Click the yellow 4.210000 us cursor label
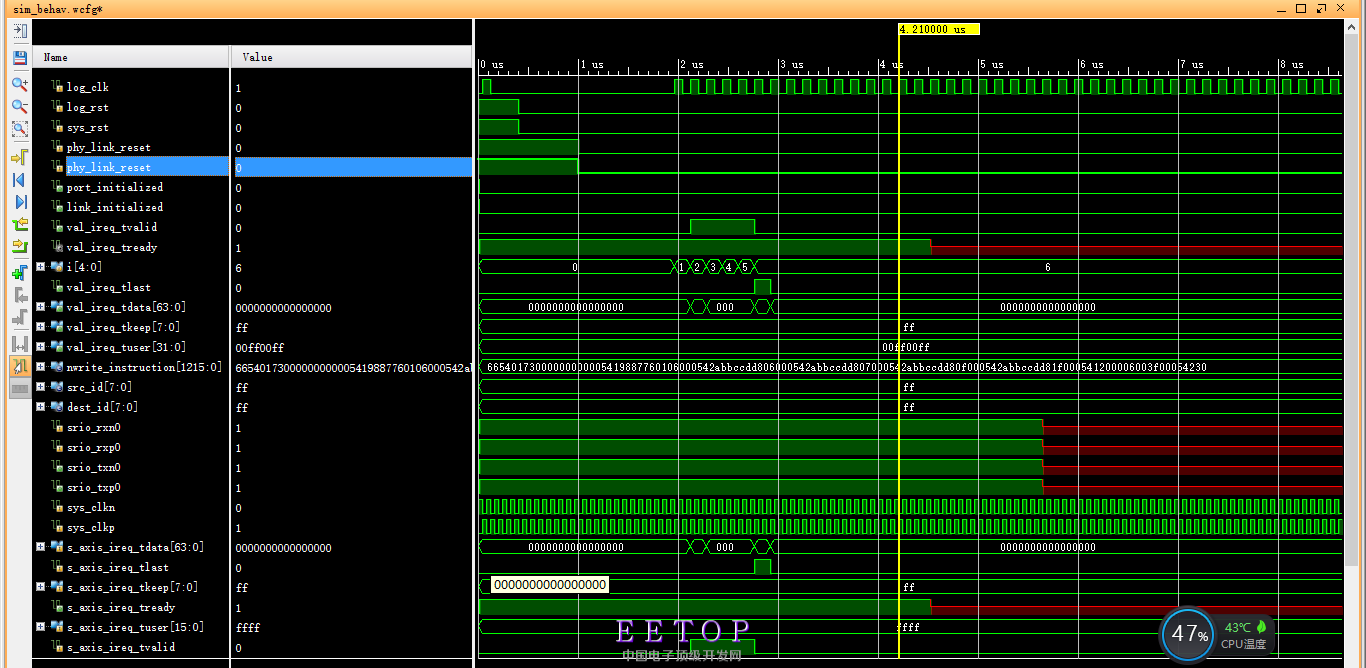Image resolution: width=1366 pixels, height=668 pixels. click(x=939, y=29)
